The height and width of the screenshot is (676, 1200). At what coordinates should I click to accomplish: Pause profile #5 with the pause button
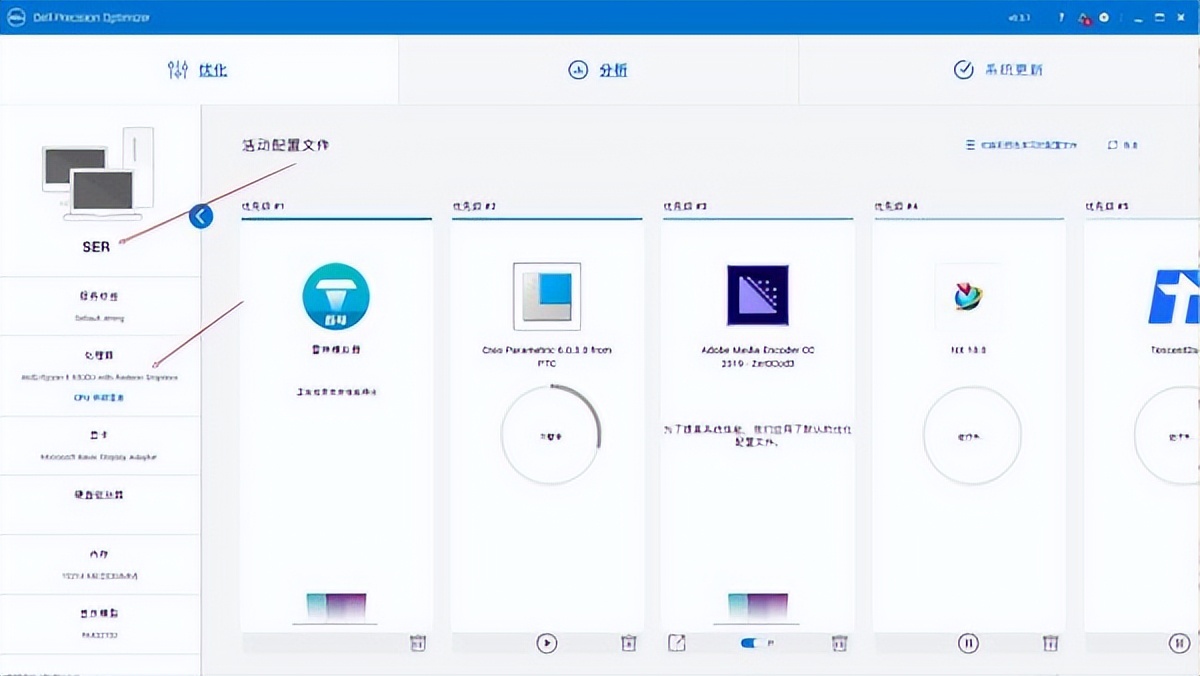(1179, 643)
